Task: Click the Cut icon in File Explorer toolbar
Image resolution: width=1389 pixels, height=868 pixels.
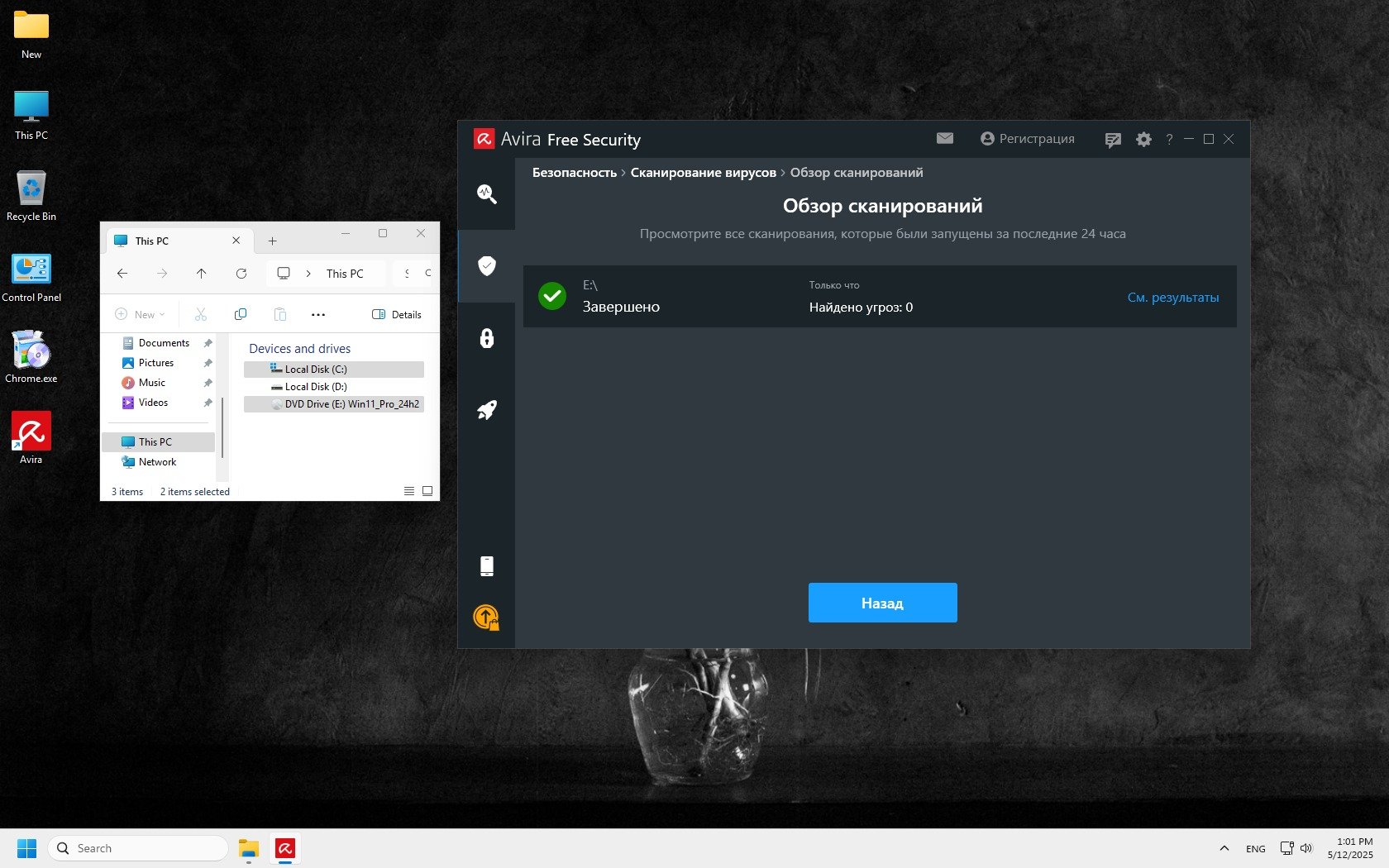Action: coord(201,314)
